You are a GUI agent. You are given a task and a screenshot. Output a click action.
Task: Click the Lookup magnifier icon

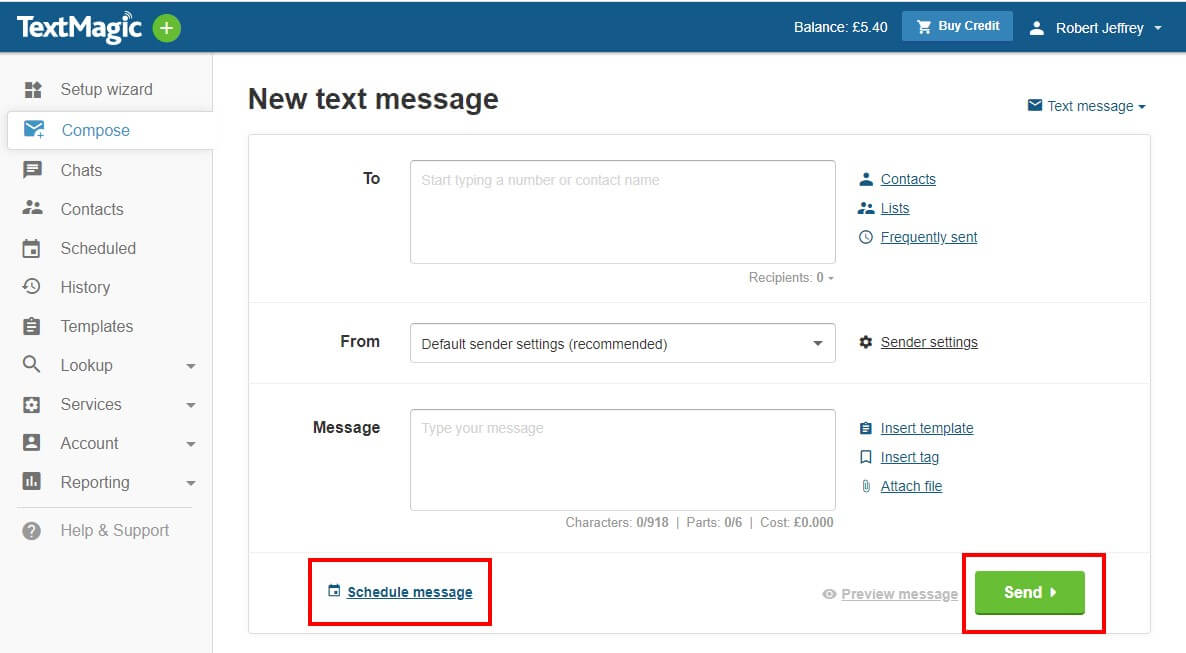(31, 364)
